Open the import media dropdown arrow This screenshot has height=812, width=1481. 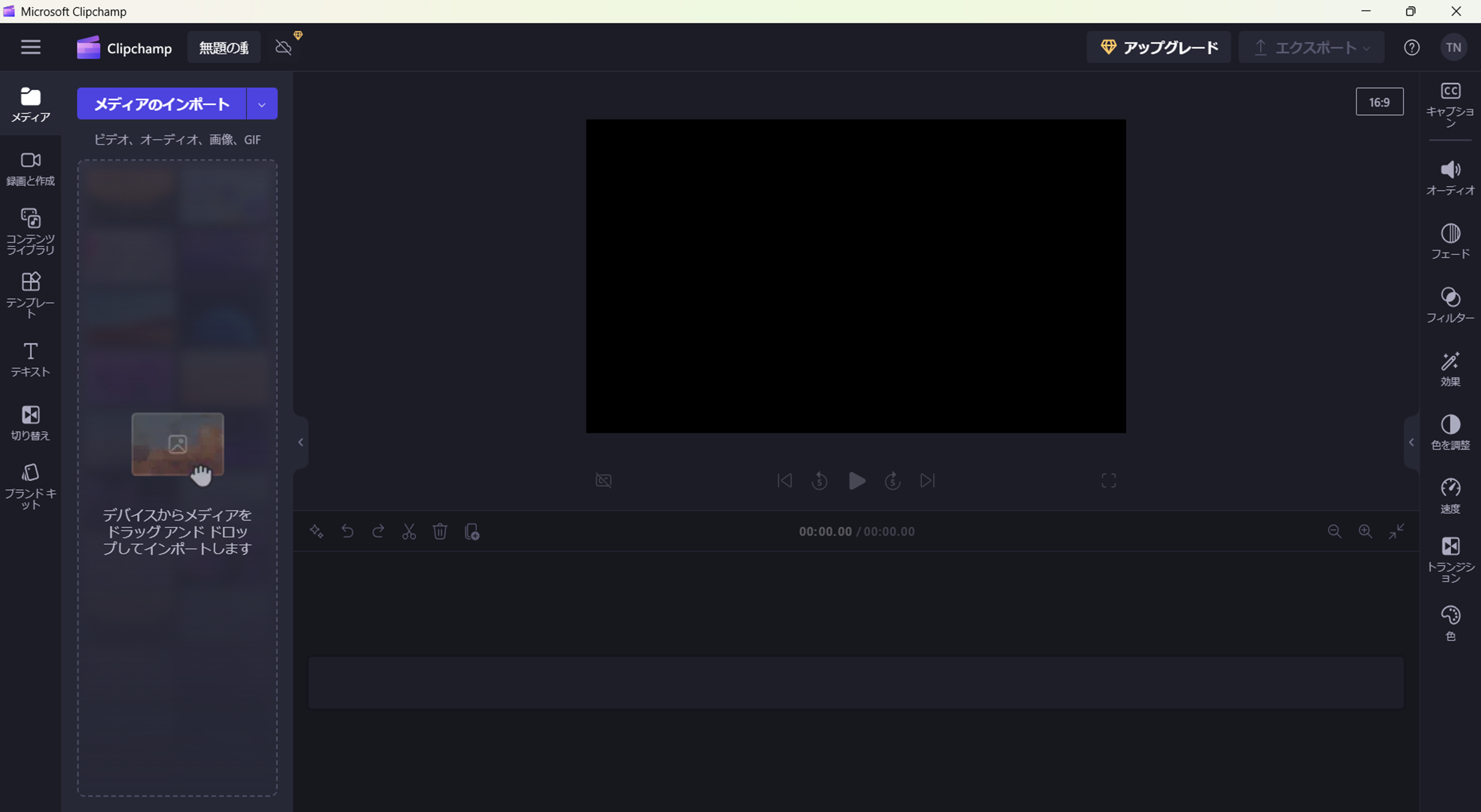coord(262,103)
